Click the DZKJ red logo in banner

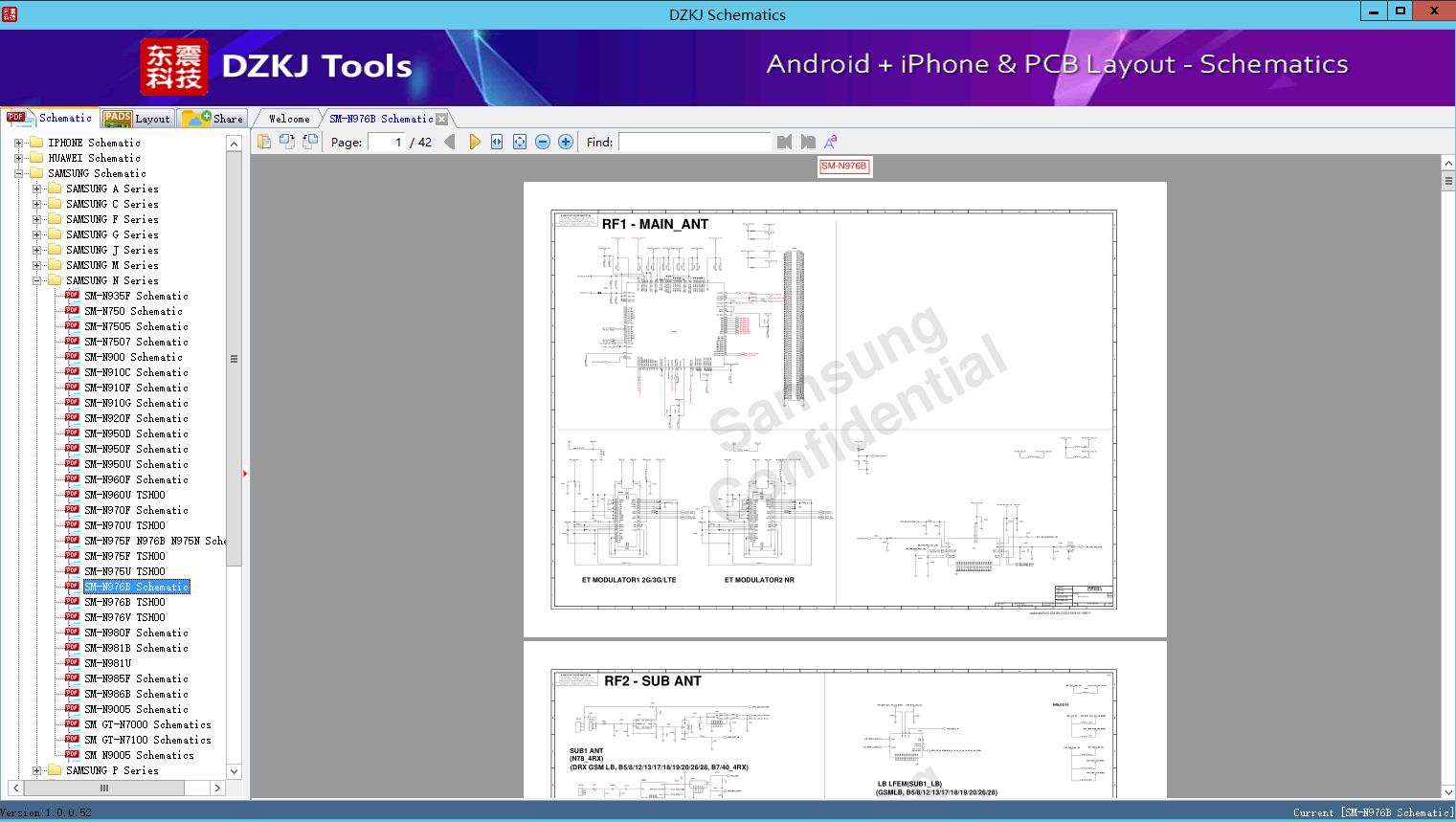coord(173,66)
